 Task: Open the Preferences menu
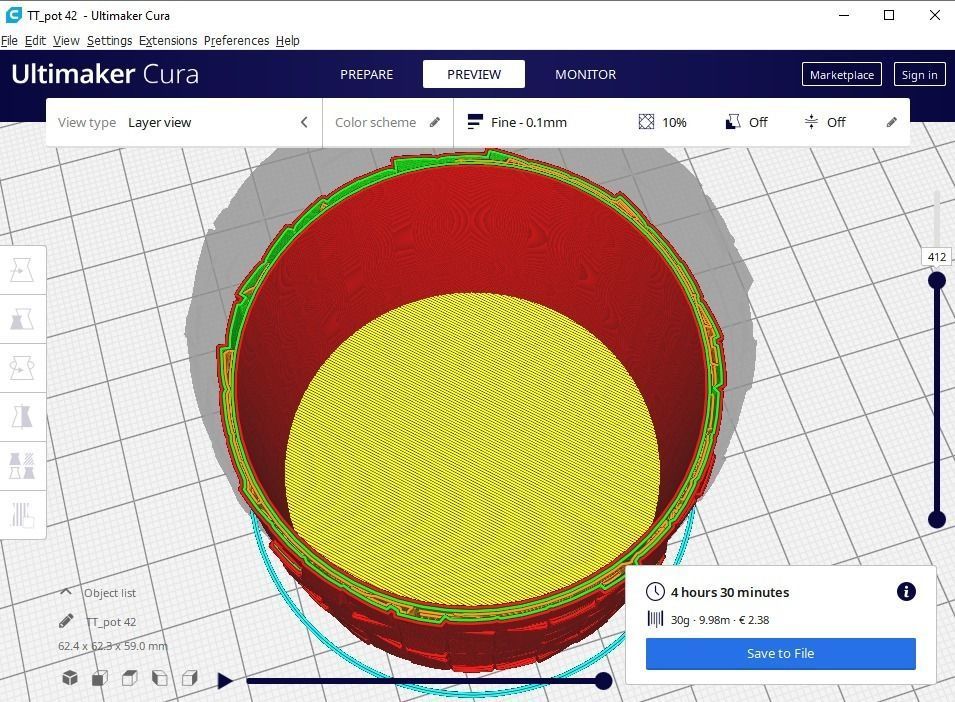coord(236,40)
